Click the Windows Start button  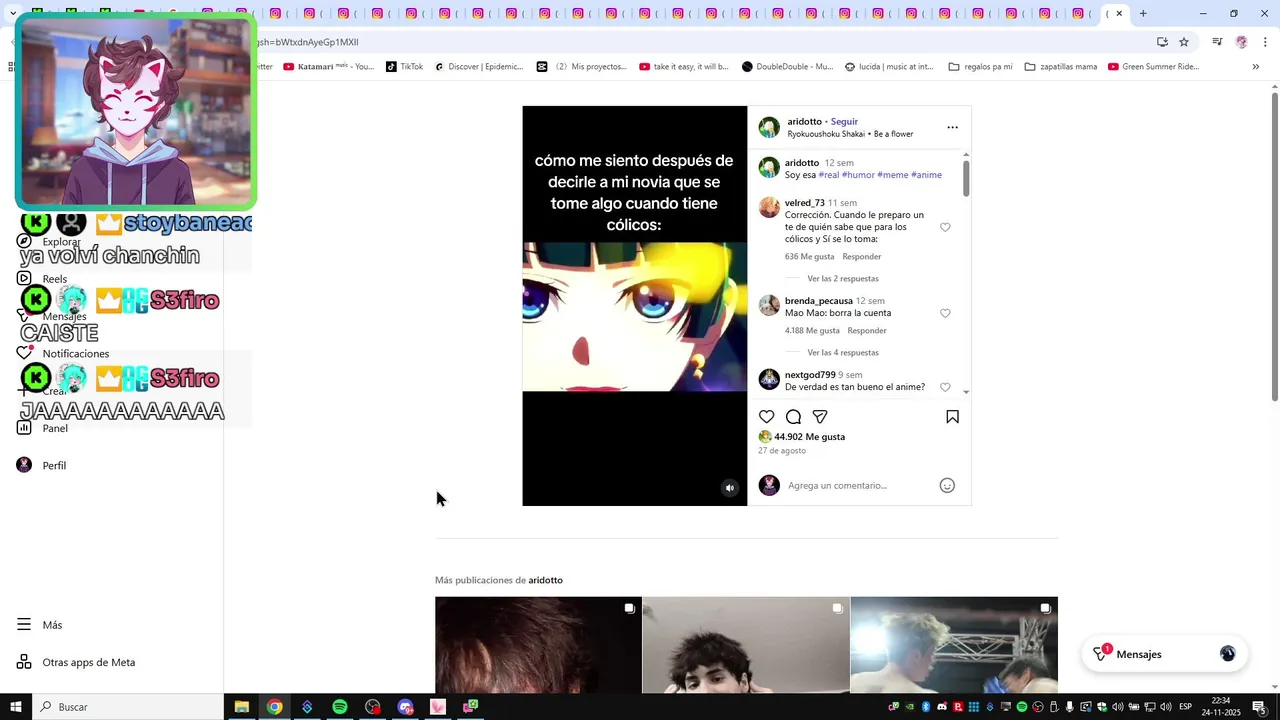(16, 707)
